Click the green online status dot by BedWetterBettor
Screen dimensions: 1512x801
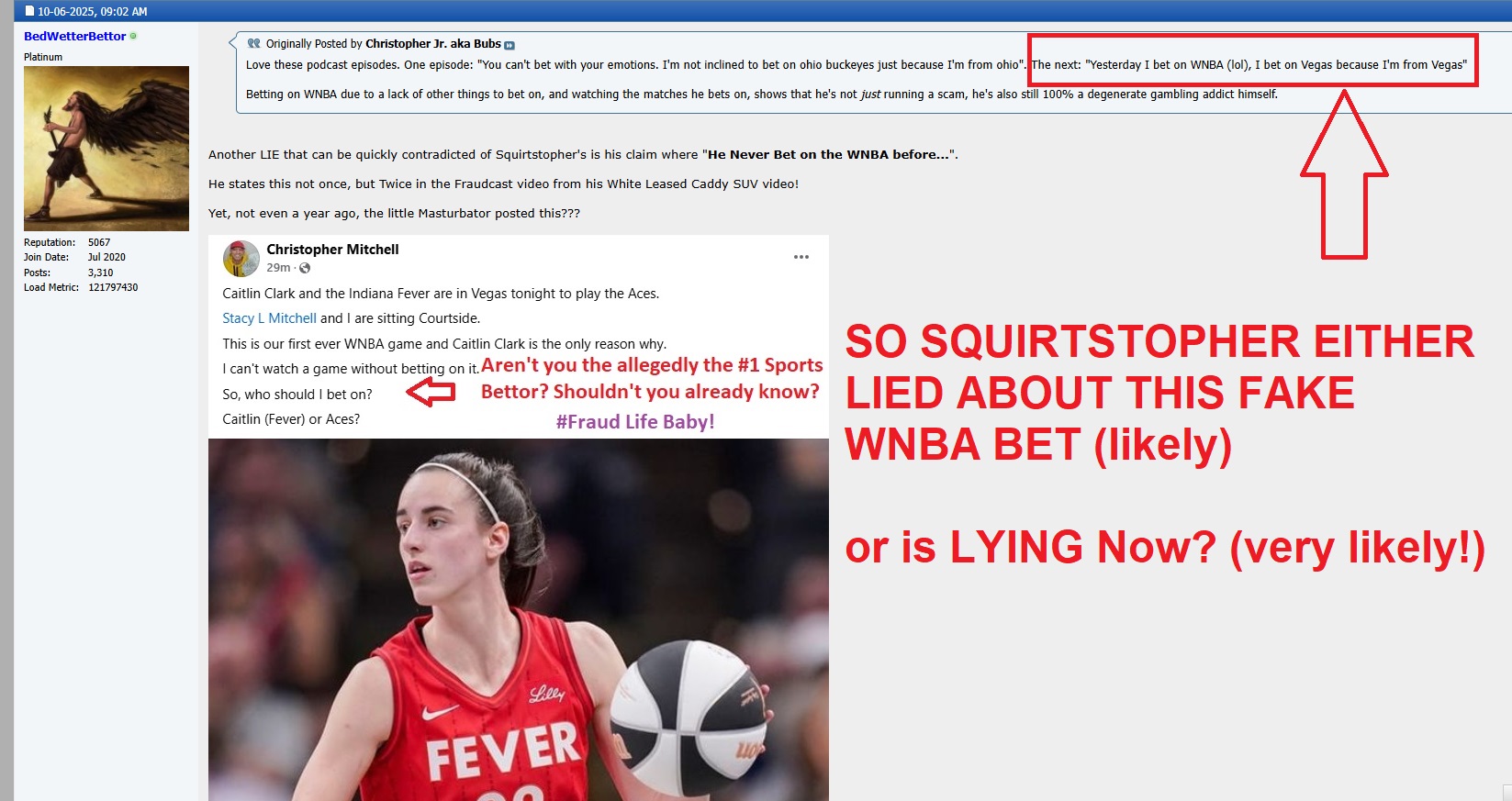[x=134, y=36]
